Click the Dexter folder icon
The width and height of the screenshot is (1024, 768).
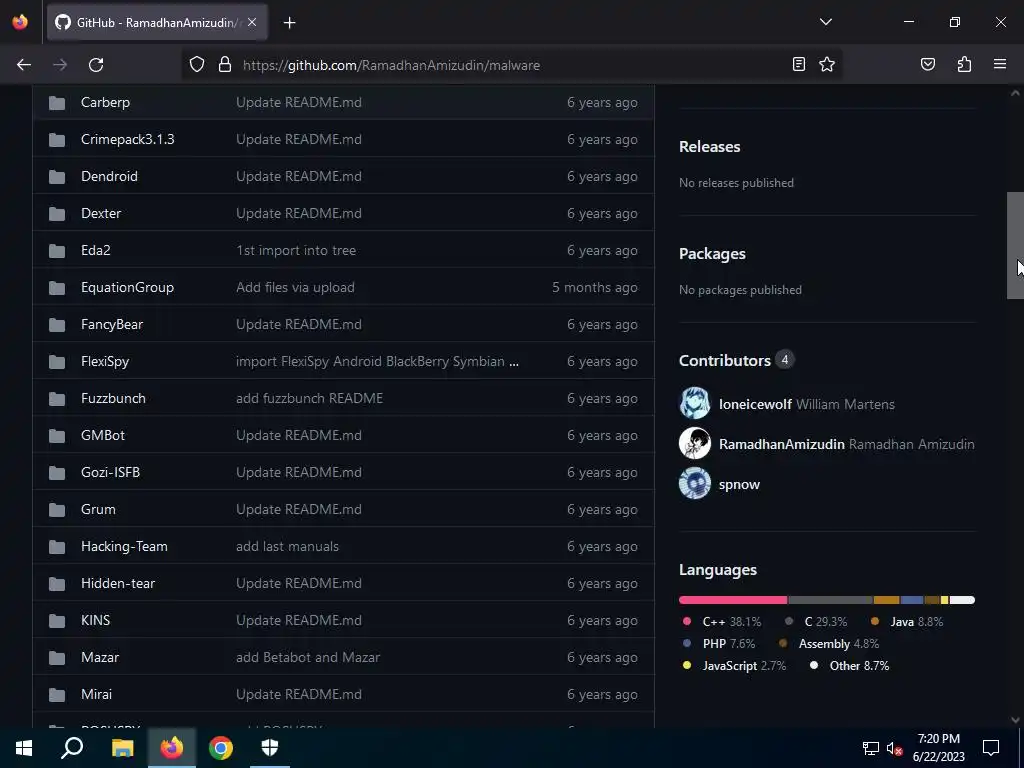click(57, 214)
